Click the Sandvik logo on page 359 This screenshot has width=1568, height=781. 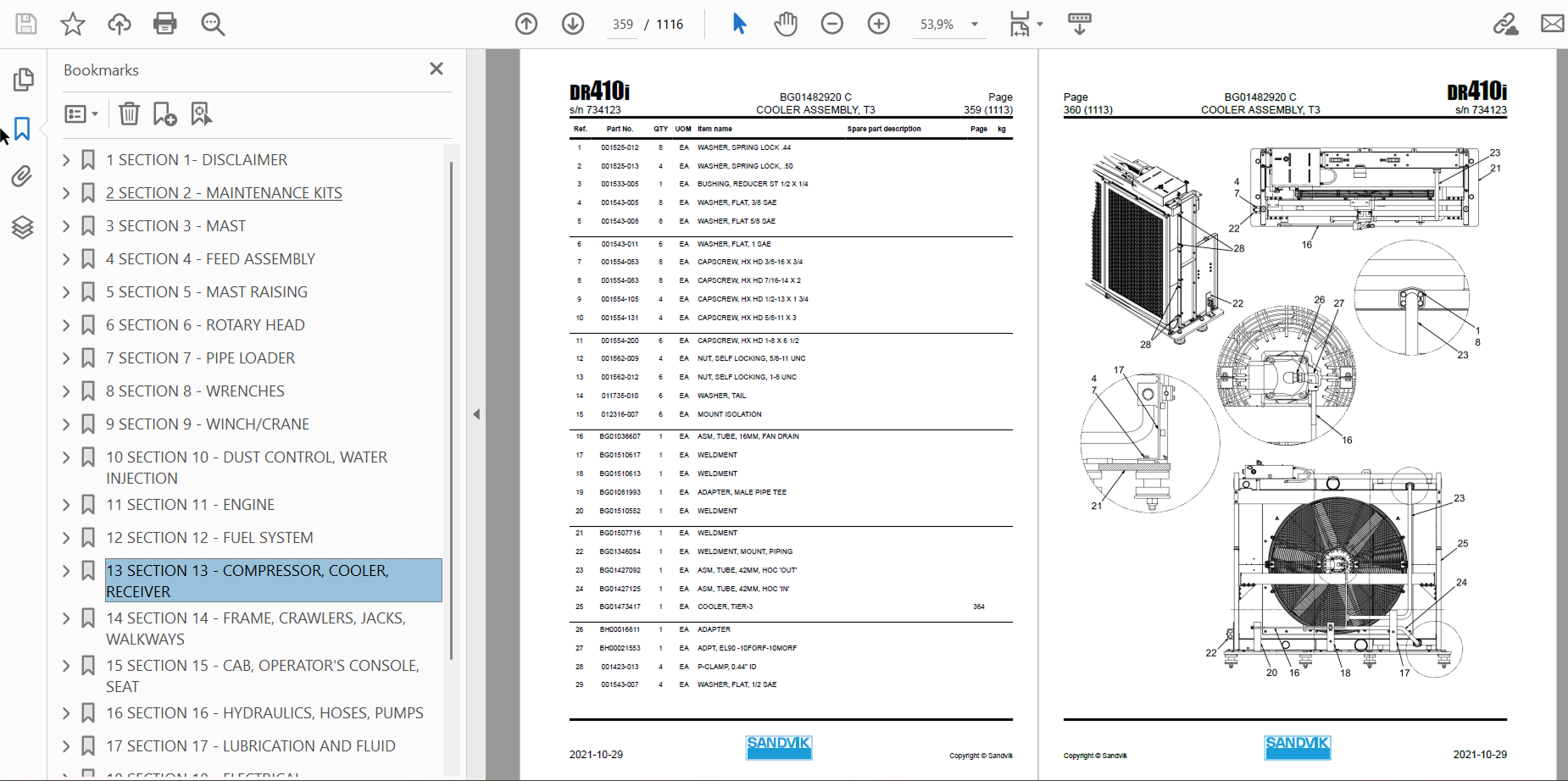[x=779, y=746]
